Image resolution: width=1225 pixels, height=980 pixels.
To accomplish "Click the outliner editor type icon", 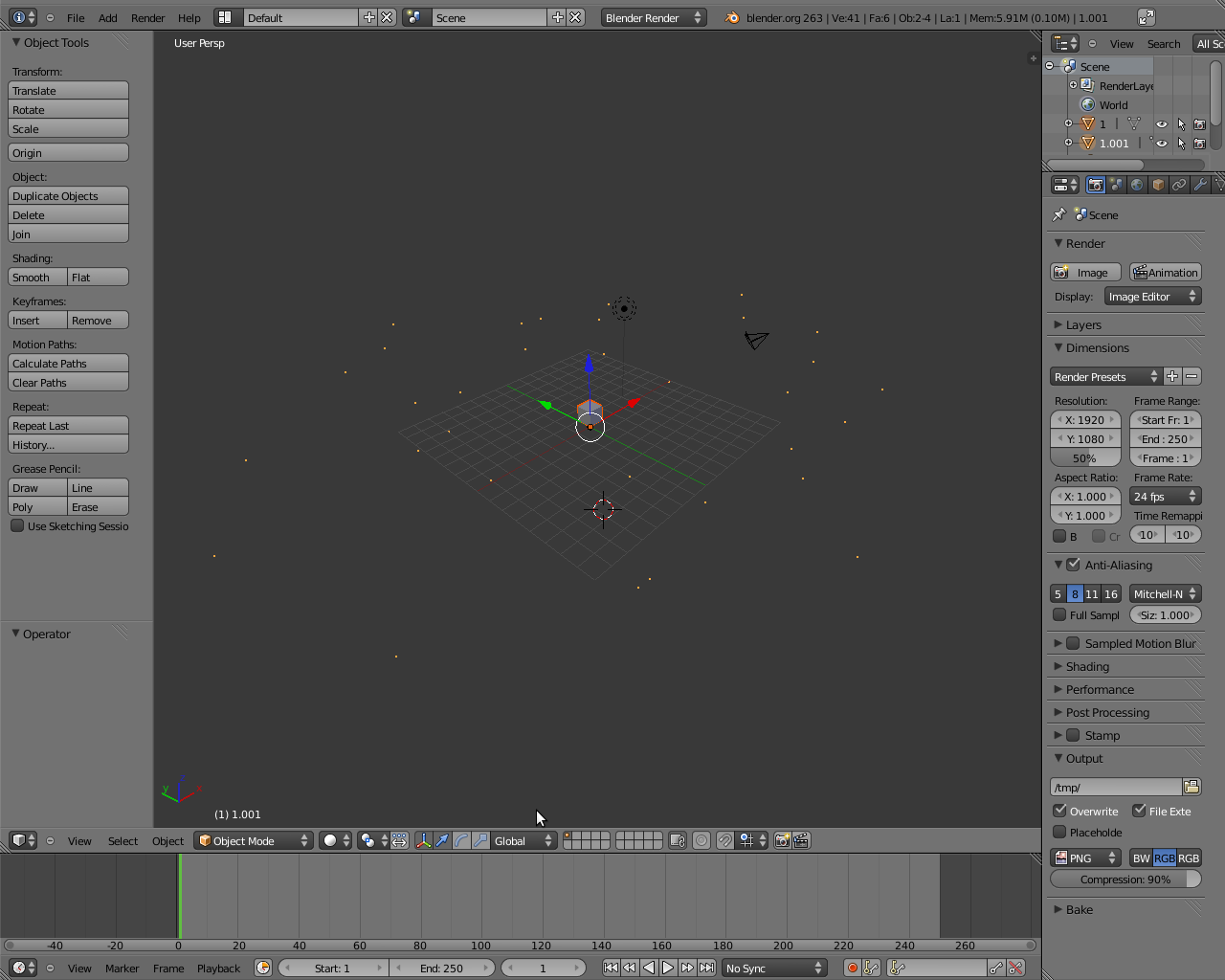I will tap(1065, 43).
